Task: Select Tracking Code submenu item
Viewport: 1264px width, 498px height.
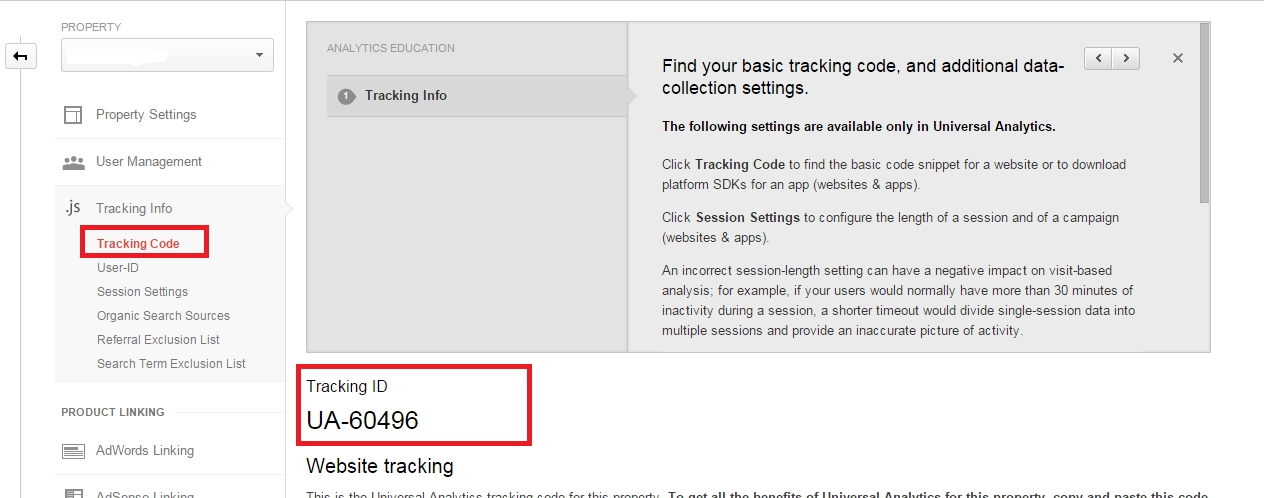Action: [x=138, y=243]
